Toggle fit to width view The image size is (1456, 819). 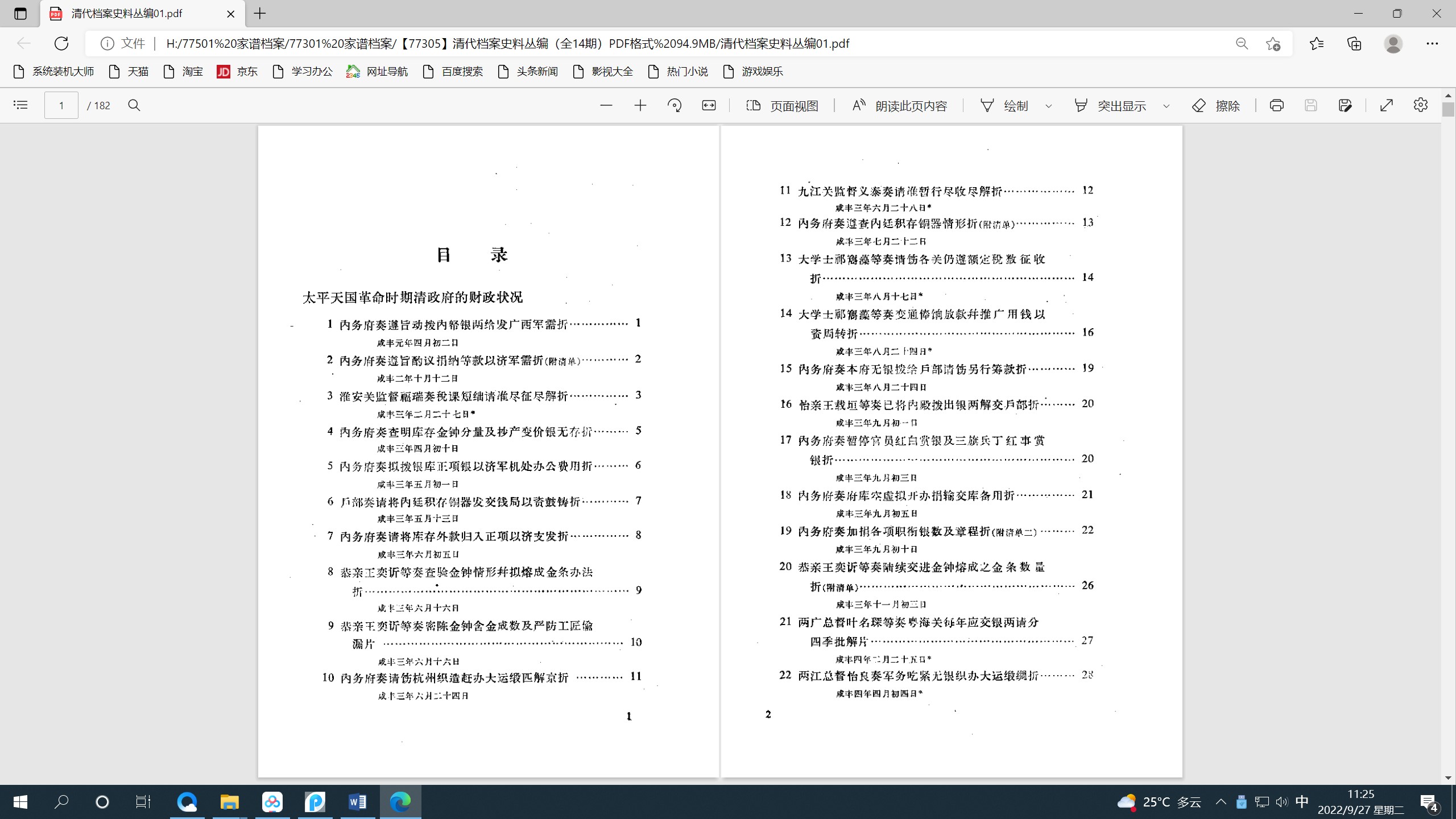click(709, 105)
